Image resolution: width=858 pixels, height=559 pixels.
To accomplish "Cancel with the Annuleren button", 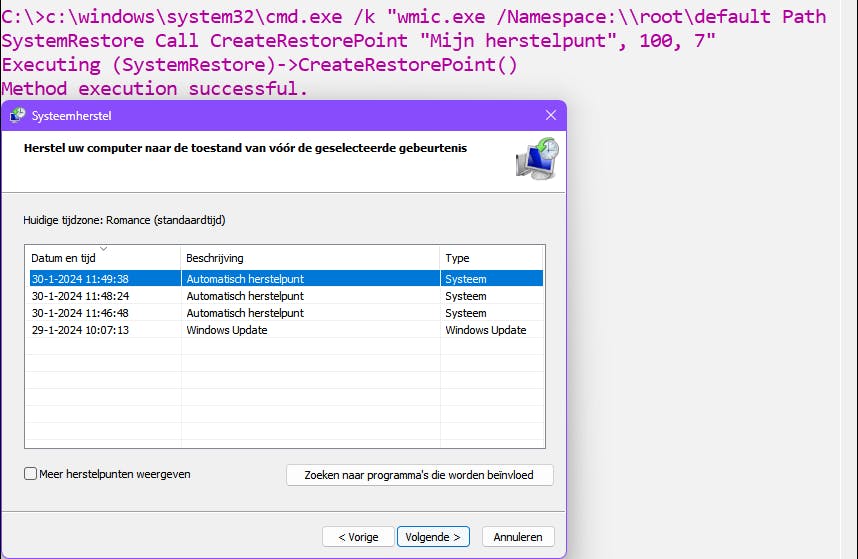I will coord(518,537).
